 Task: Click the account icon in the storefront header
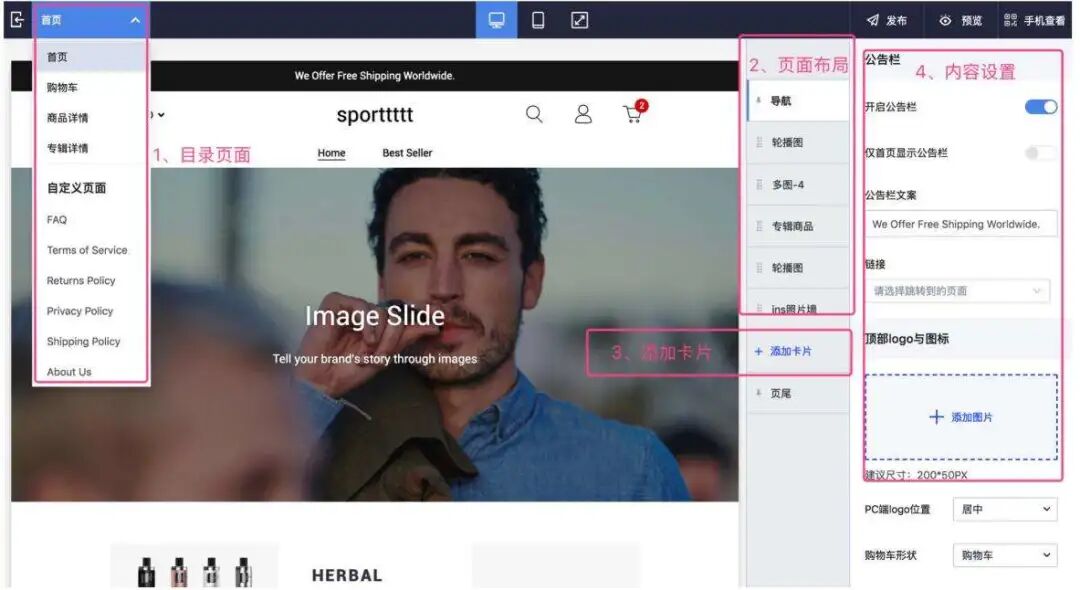[583, 114]
